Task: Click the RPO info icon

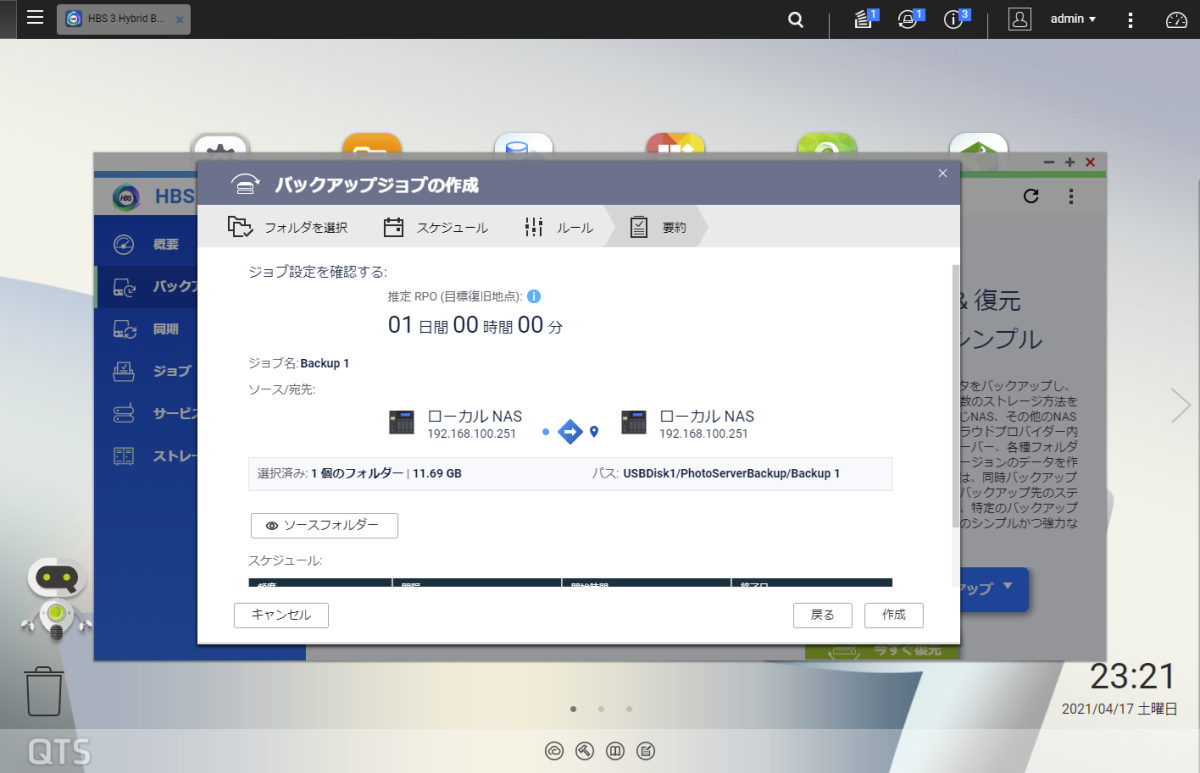Action: pyautogui.click(x=534, y=297)
